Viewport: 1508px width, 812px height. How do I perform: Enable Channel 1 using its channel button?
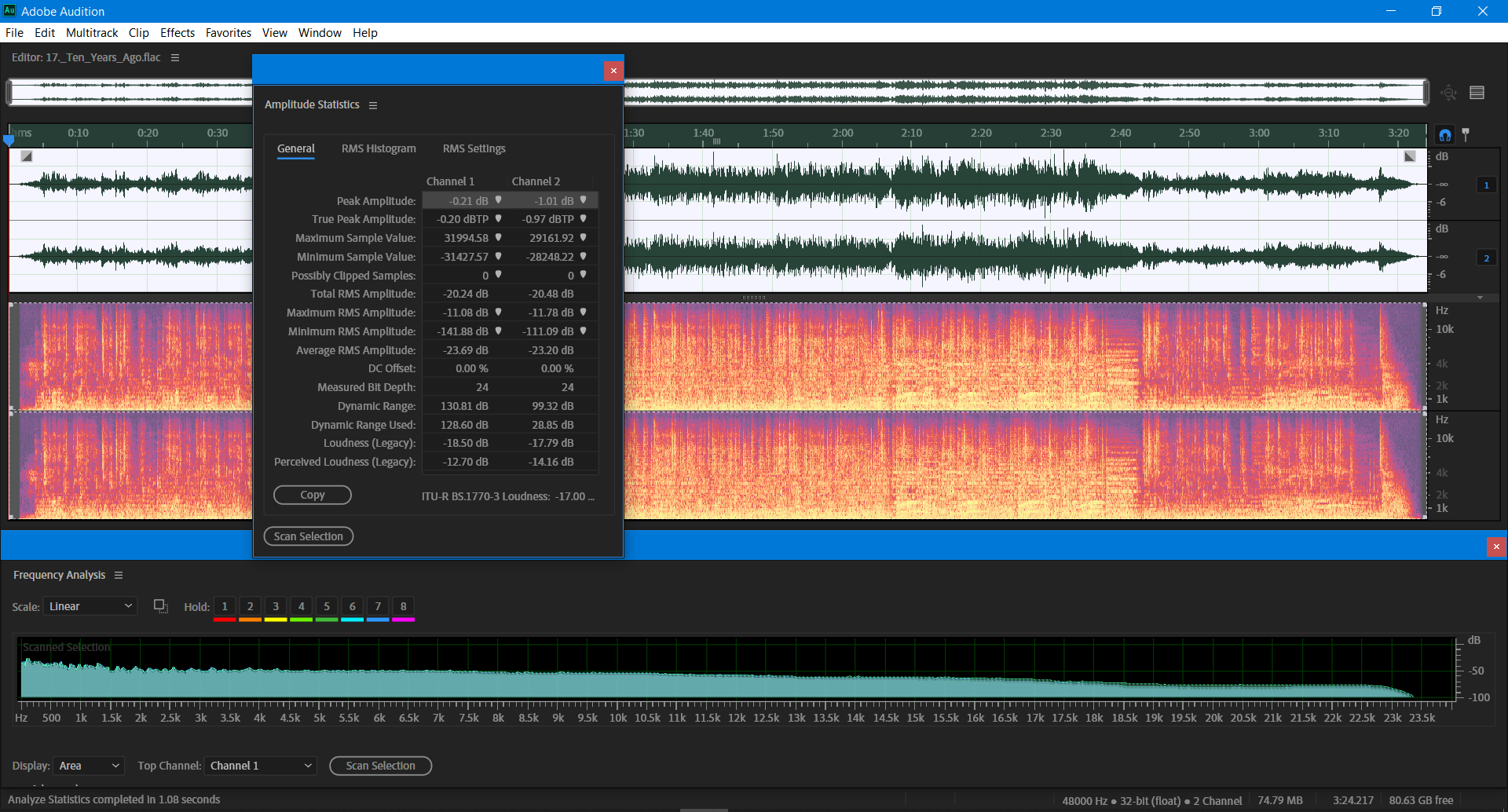(1486, 185)
